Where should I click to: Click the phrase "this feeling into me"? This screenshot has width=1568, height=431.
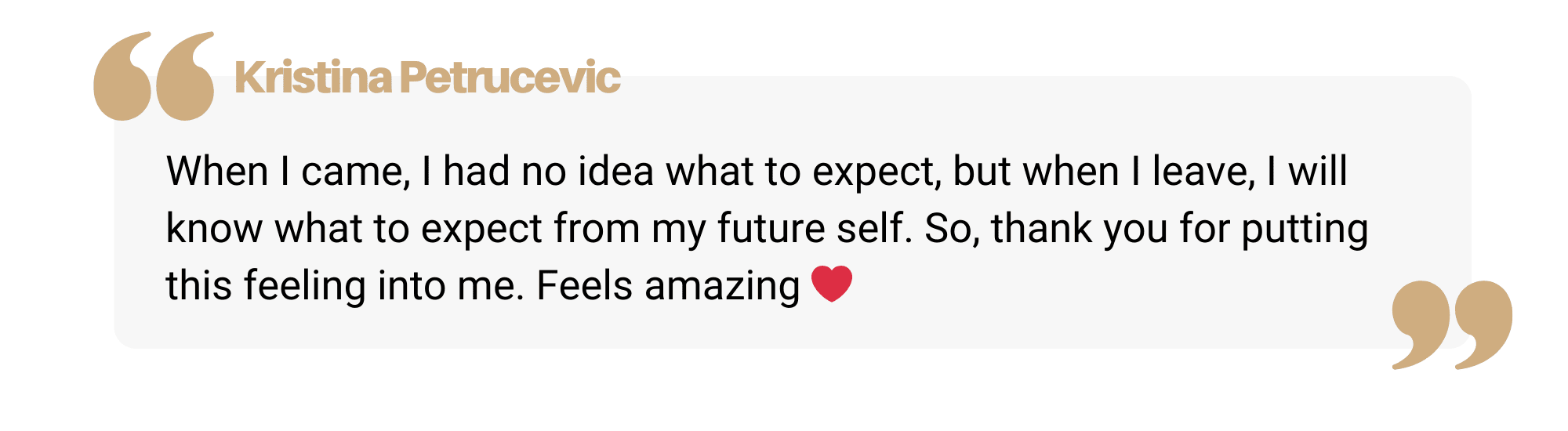(344, 285)
